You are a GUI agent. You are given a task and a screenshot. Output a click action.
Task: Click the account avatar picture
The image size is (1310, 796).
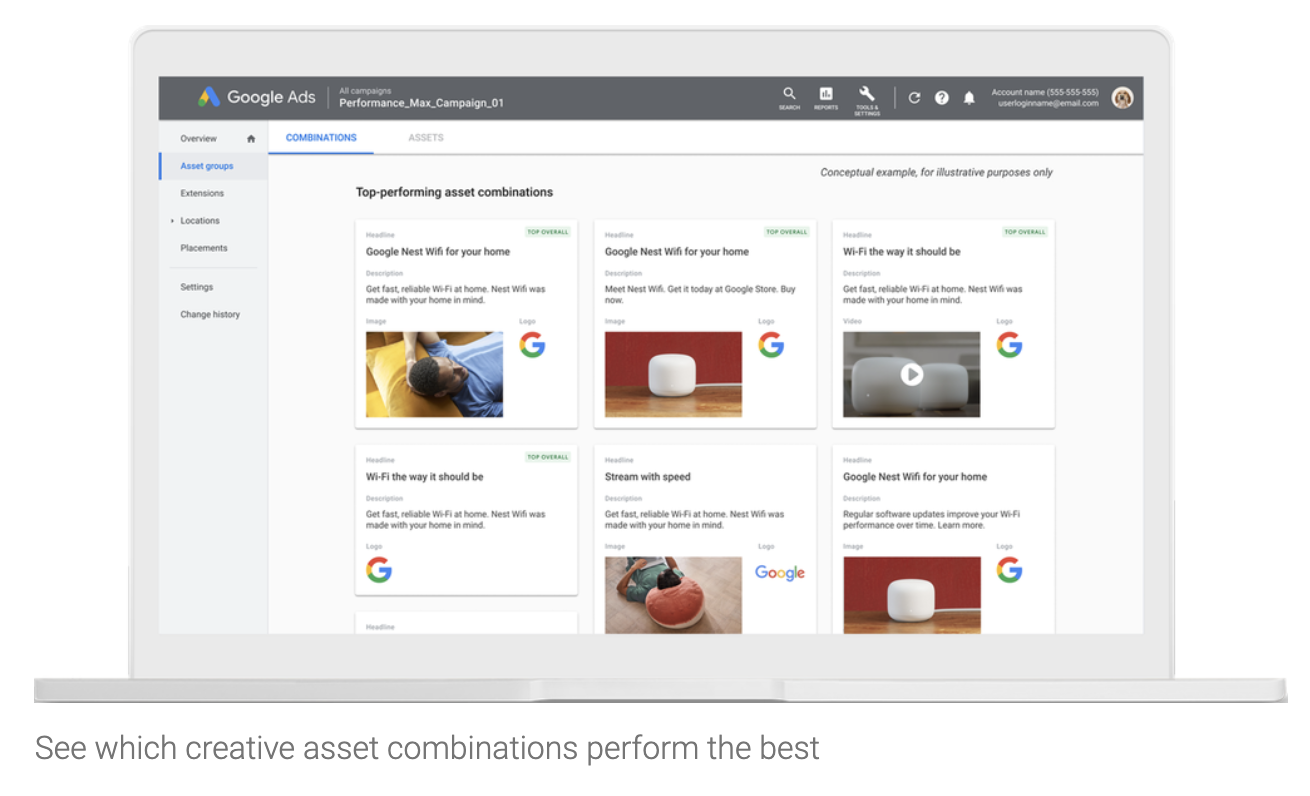pyautogui.click(x=1122, y=97)
